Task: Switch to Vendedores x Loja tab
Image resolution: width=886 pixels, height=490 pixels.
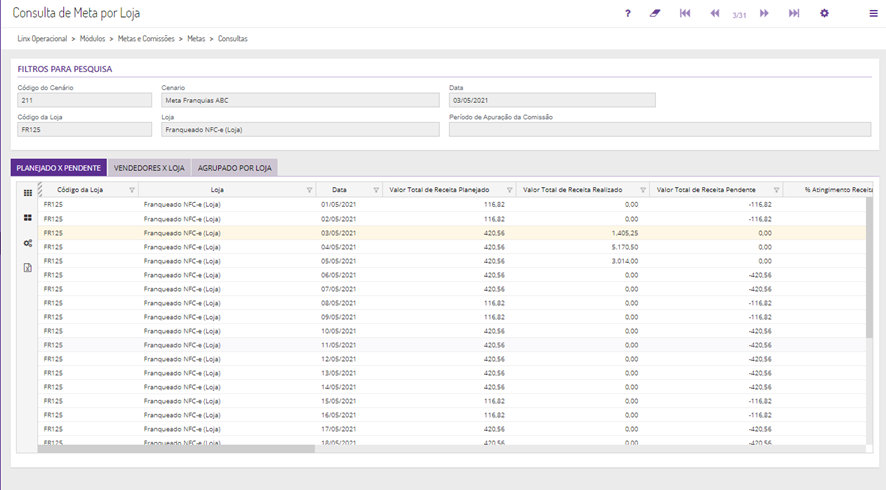Action: 150,168
